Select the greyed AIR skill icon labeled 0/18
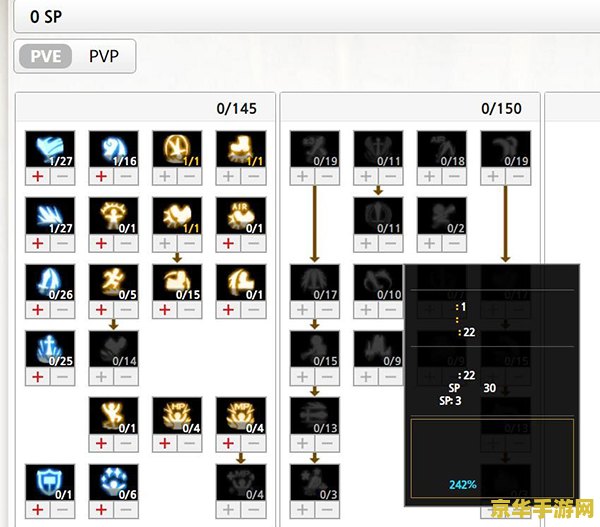The width and height of the screenshot is (600, 527). (x=442, y=149)
